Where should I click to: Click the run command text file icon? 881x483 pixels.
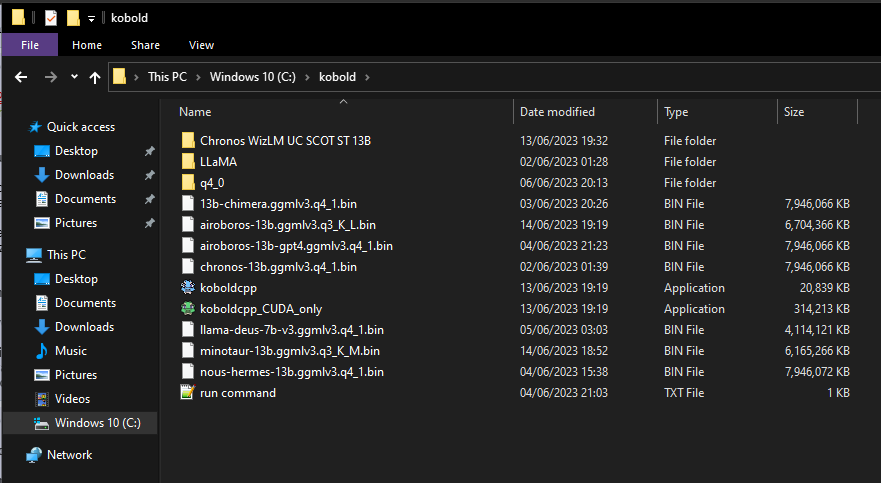click(188, 392)
